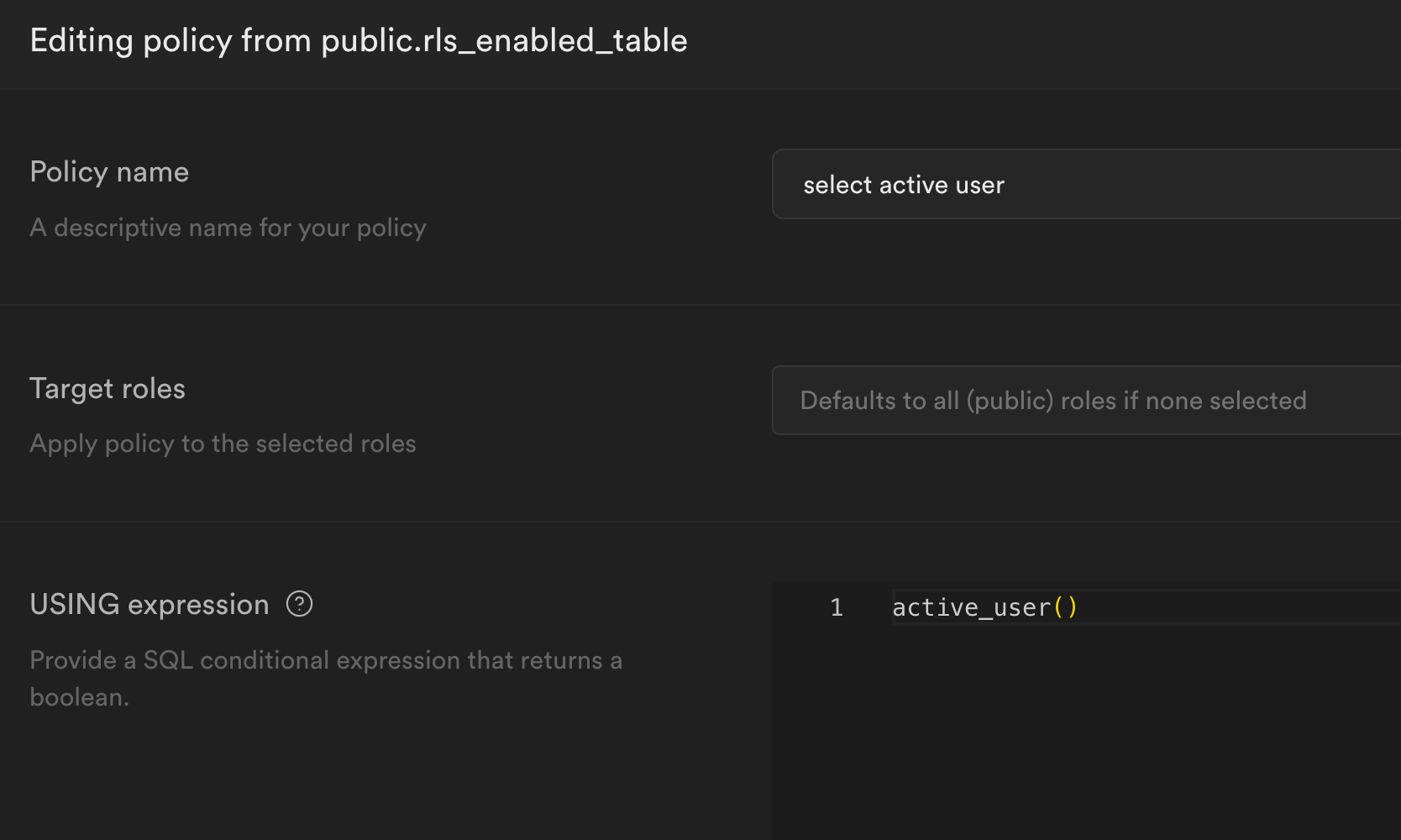Click the dialog title 'Editing policy from public.rls_enabled_table'
Screen dimensions: 1401x840
coord(359,39)
